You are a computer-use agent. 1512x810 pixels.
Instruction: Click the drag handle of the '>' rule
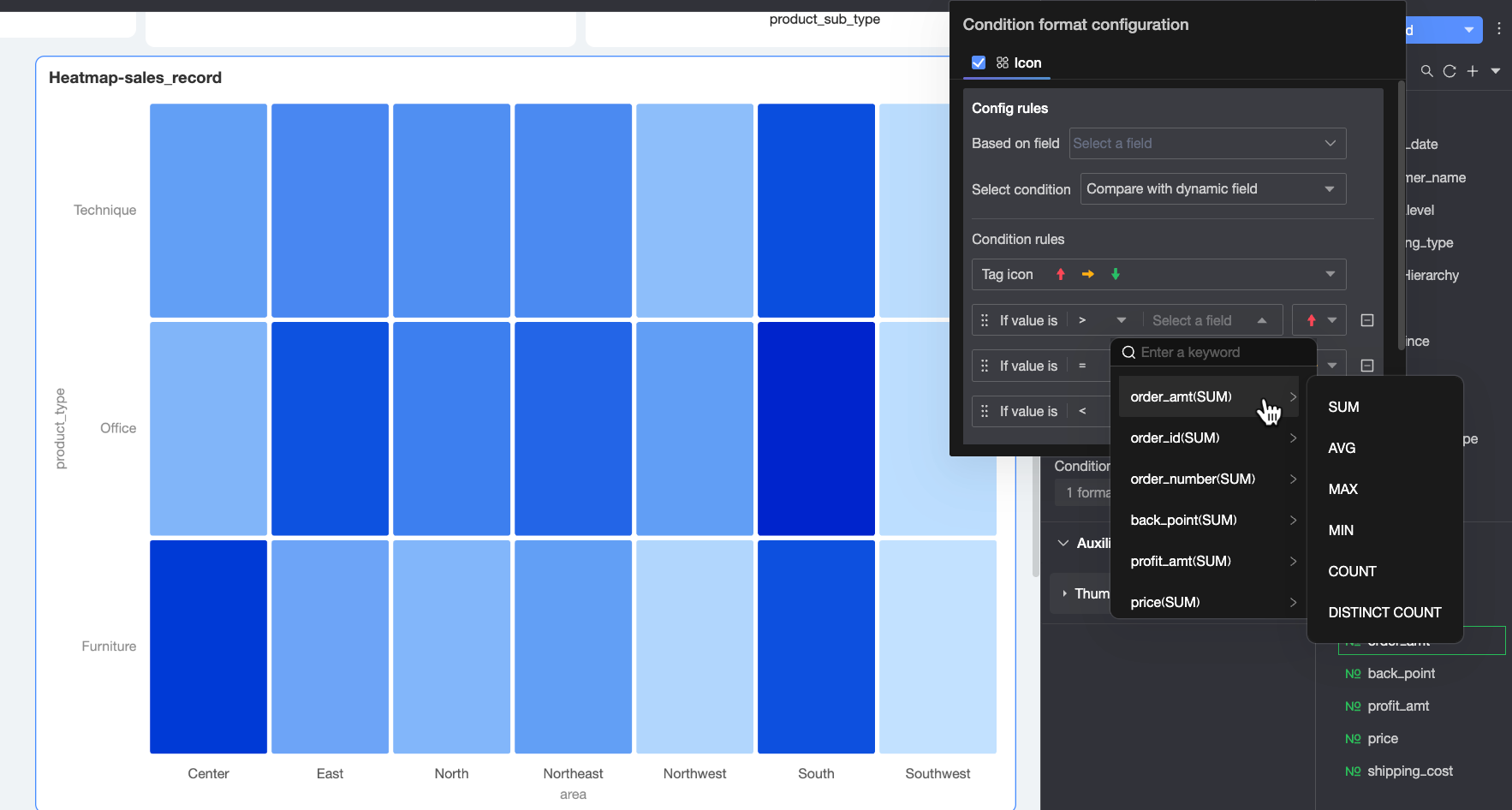(x=985, y=320)
